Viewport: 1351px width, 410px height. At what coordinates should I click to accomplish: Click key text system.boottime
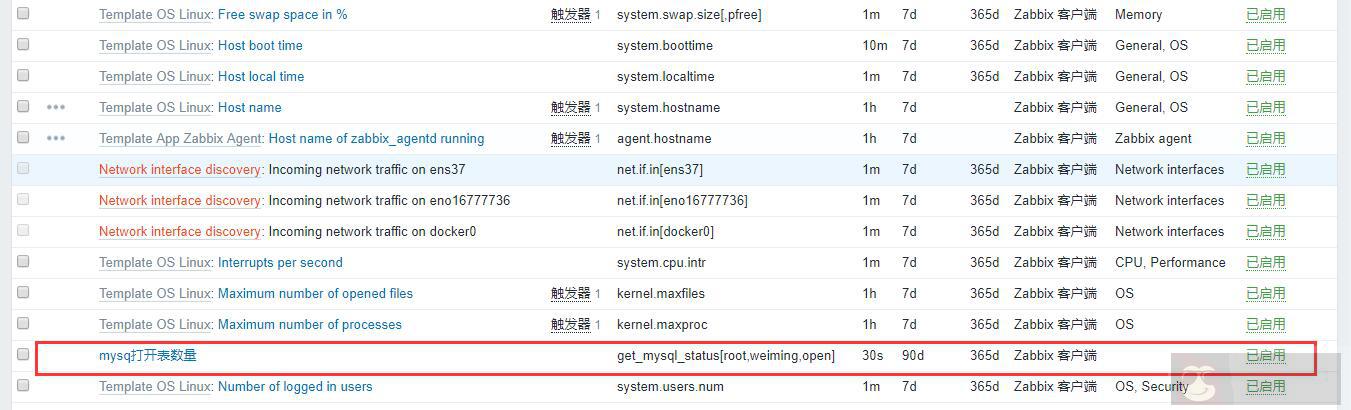tap(665, 45)
